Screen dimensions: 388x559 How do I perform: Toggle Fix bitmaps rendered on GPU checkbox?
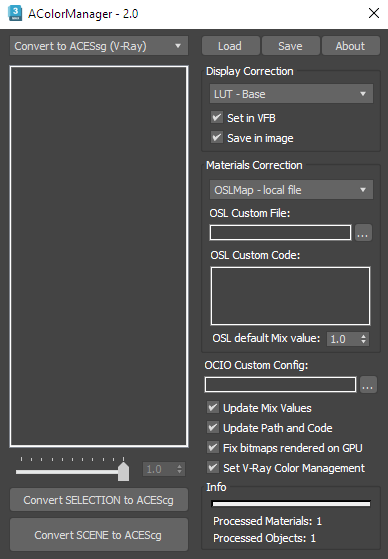213,447
